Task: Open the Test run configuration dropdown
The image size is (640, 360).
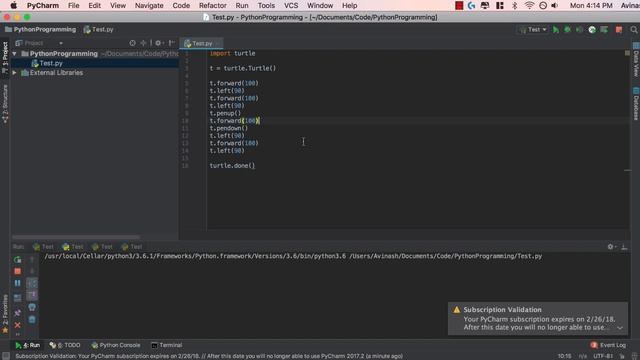Action: (x=533, y=30)
